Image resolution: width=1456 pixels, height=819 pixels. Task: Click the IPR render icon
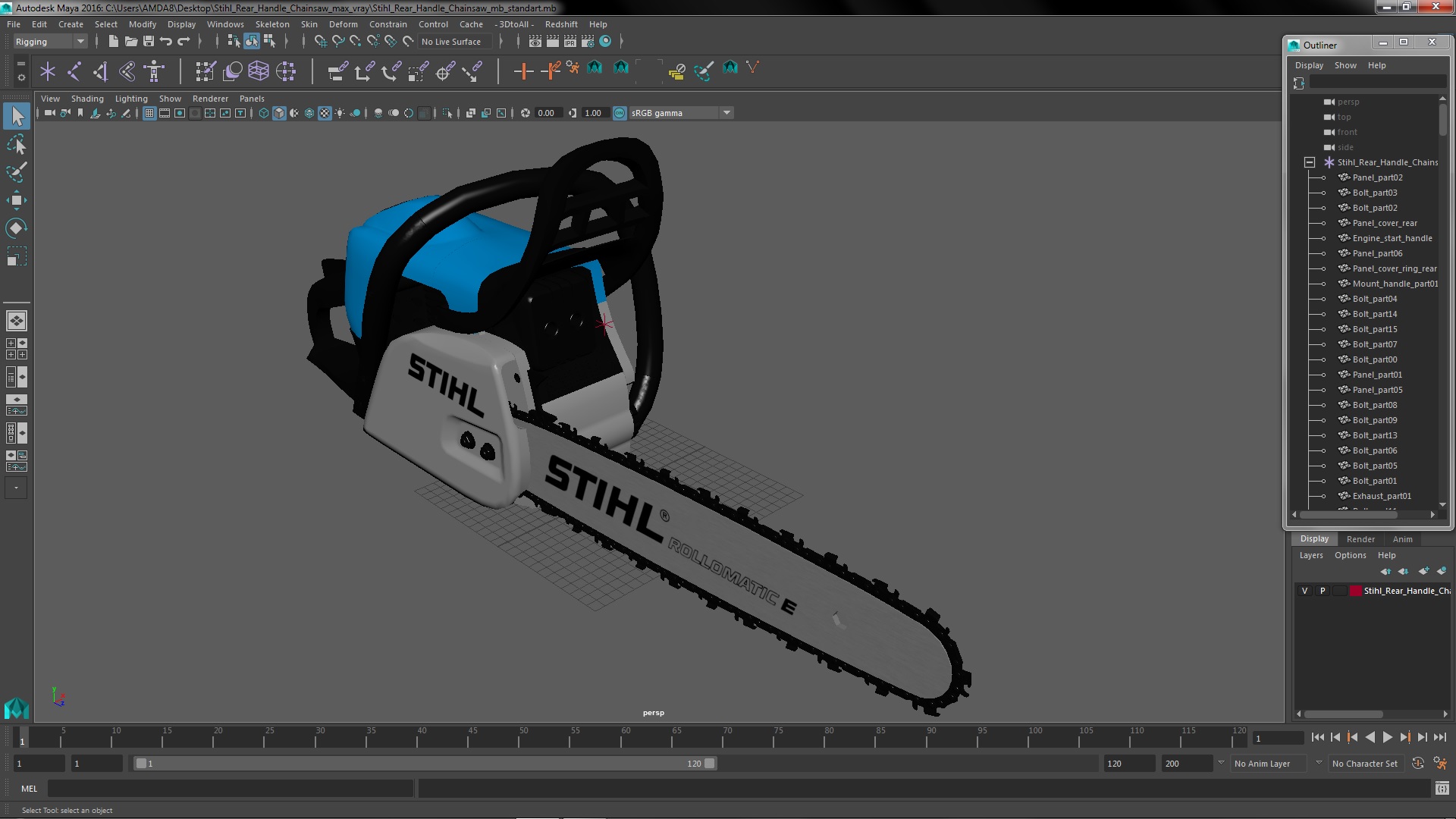tap(570, 42)
